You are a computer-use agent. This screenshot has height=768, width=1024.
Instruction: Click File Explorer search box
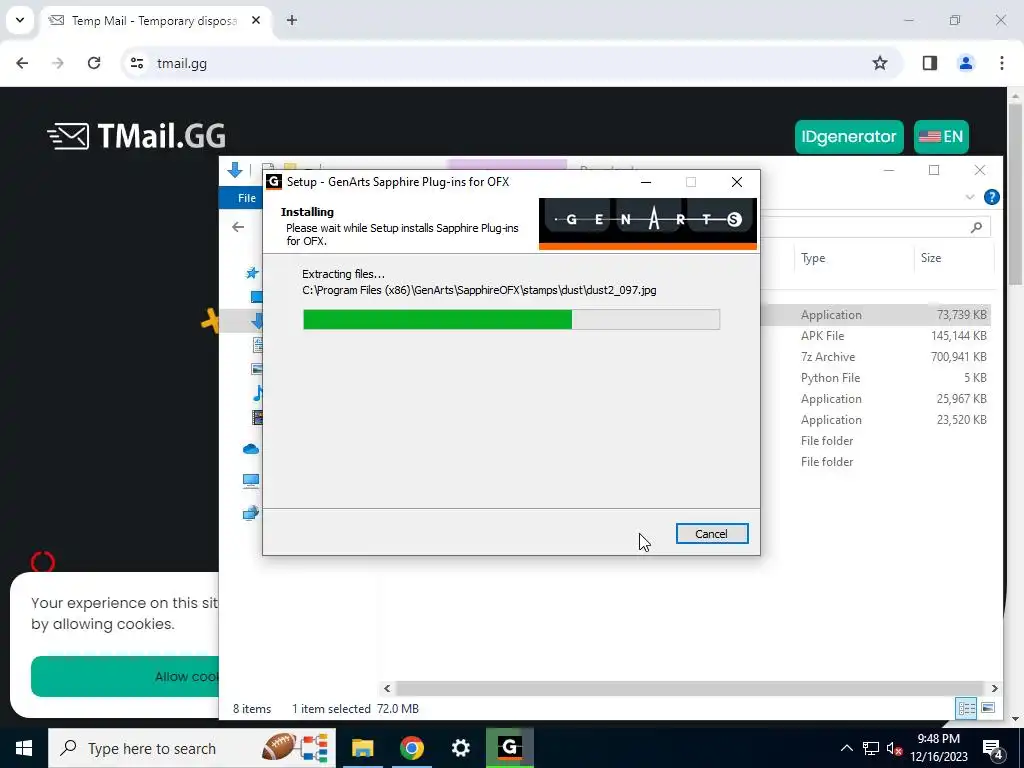coord(875,227)
